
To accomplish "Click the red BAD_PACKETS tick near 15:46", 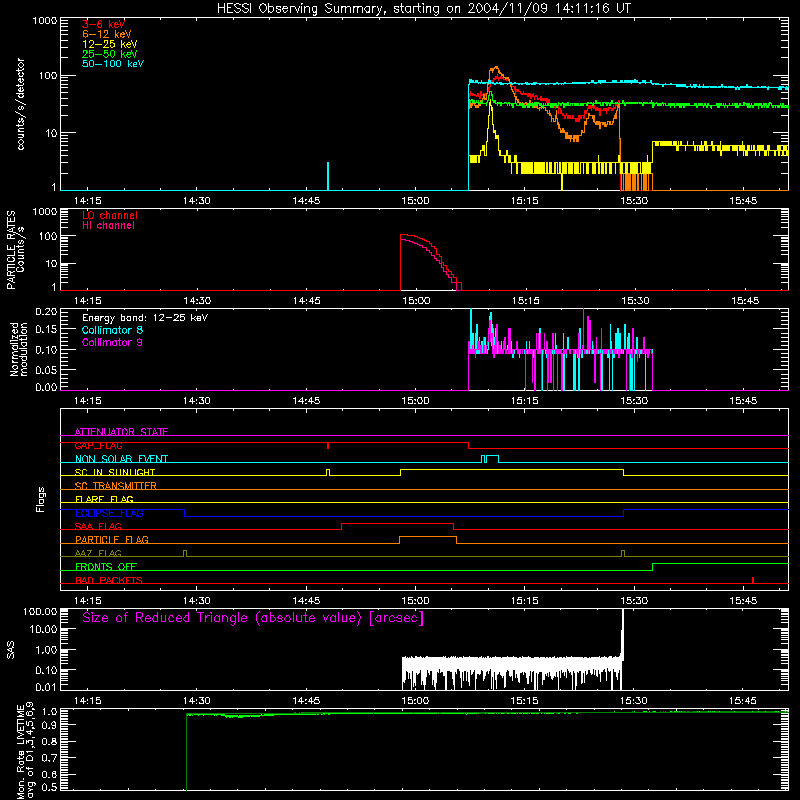I will (x=753, y=580).
